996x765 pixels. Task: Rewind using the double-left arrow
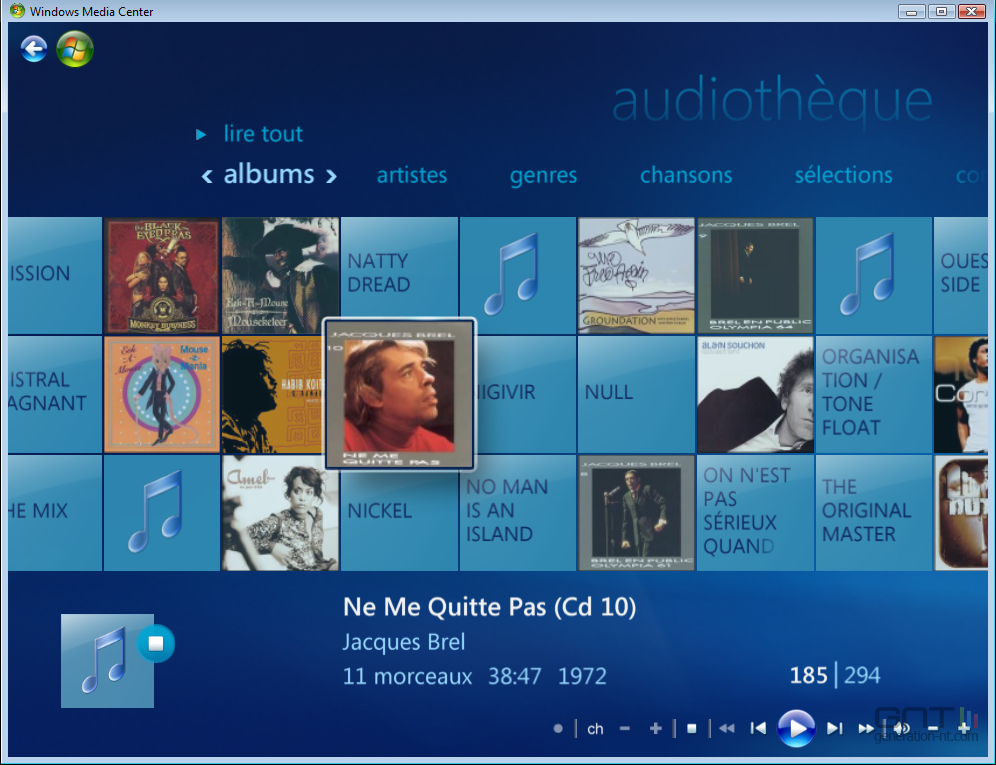(727, 729)
